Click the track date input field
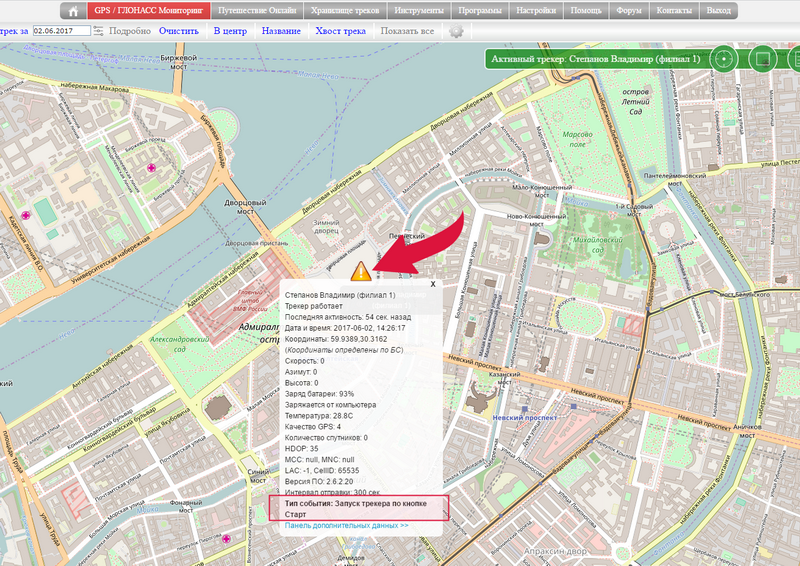Image resolution: width=800 pixels, height=566 pixels. (60, 31)
